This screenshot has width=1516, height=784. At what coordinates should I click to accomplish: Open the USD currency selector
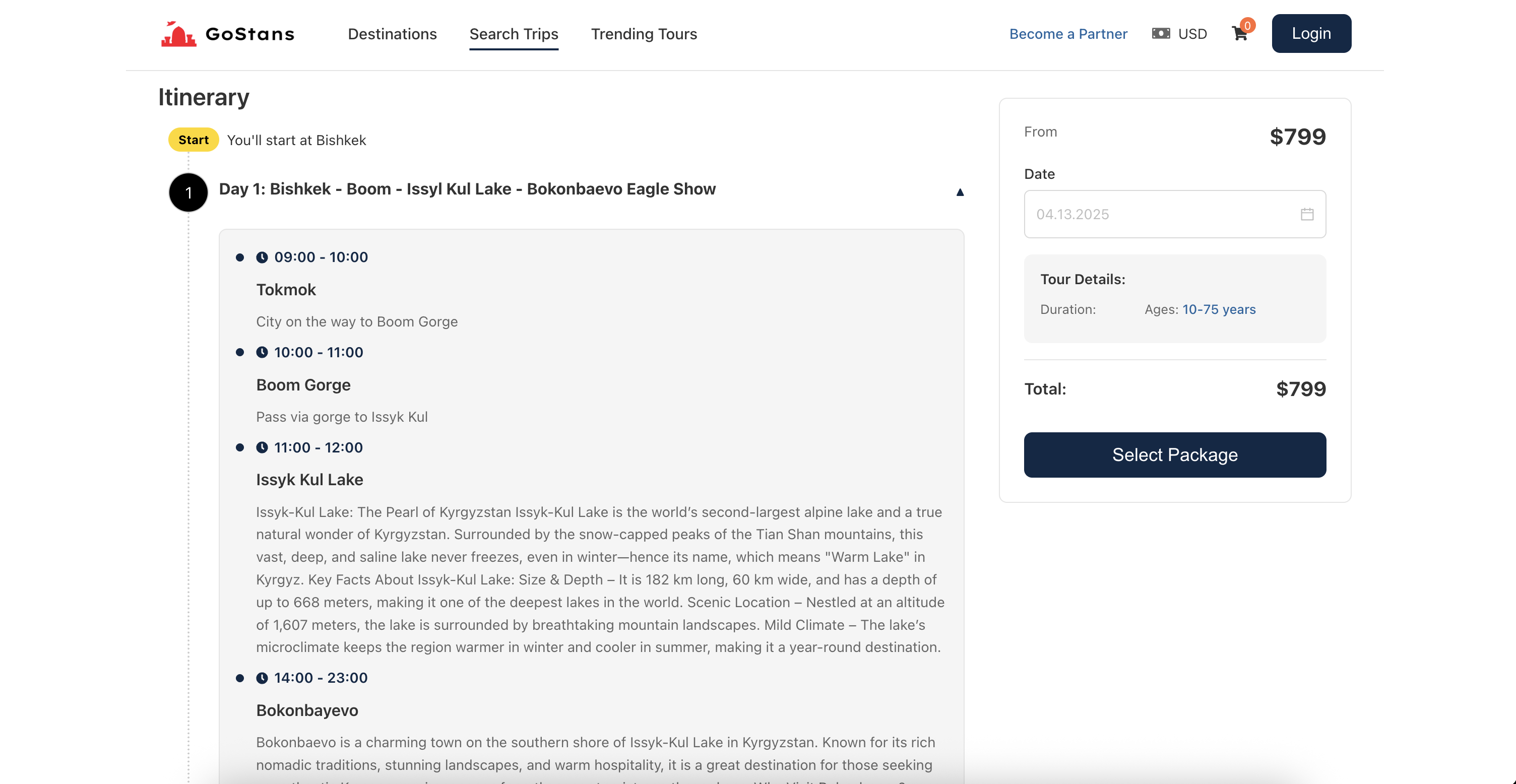[x=1192, y=34]
